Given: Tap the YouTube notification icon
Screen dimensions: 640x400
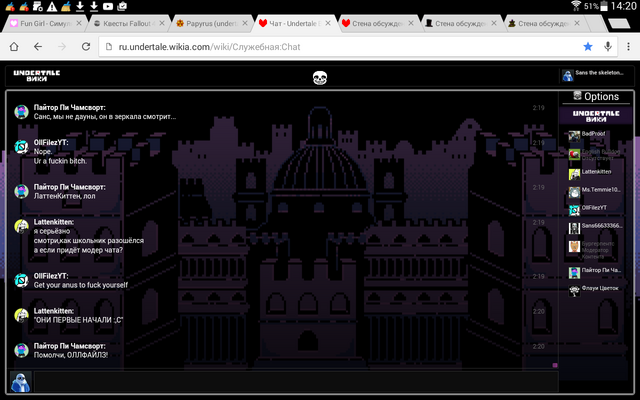Looking at the screenshot, I should 108,6.
